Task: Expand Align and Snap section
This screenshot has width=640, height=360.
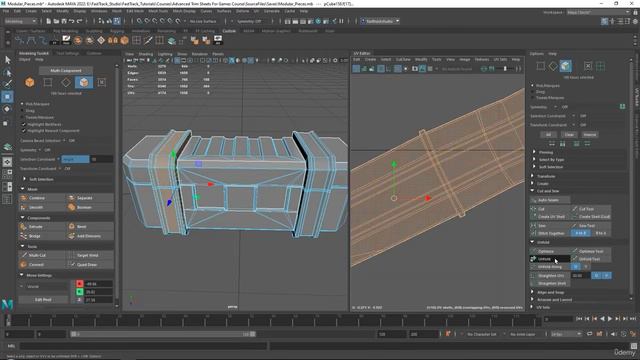Action: point(532,292)
